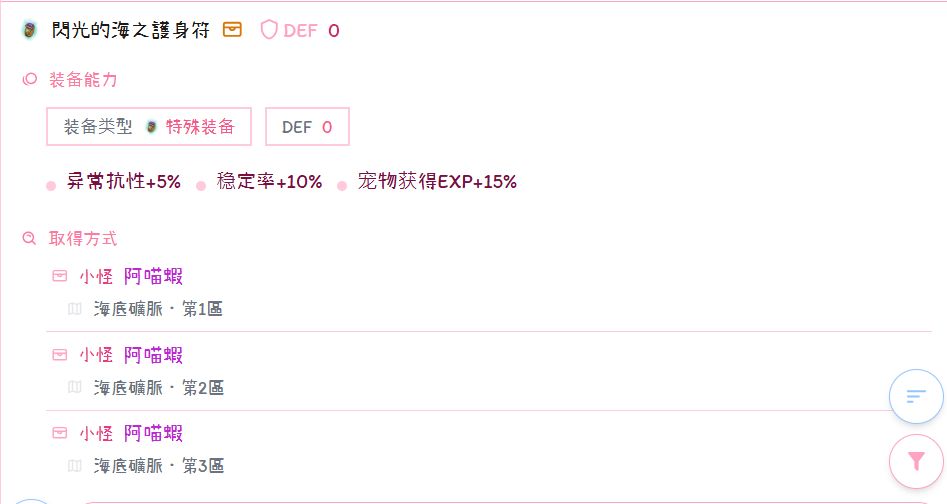
Task: Select the 宠物获得EXP+15% stat
Action: click(437, 182)
